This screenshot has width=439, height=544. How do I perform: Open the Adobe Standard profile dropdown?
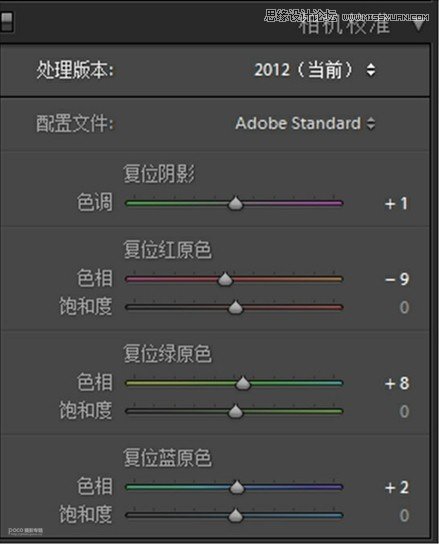305,123
